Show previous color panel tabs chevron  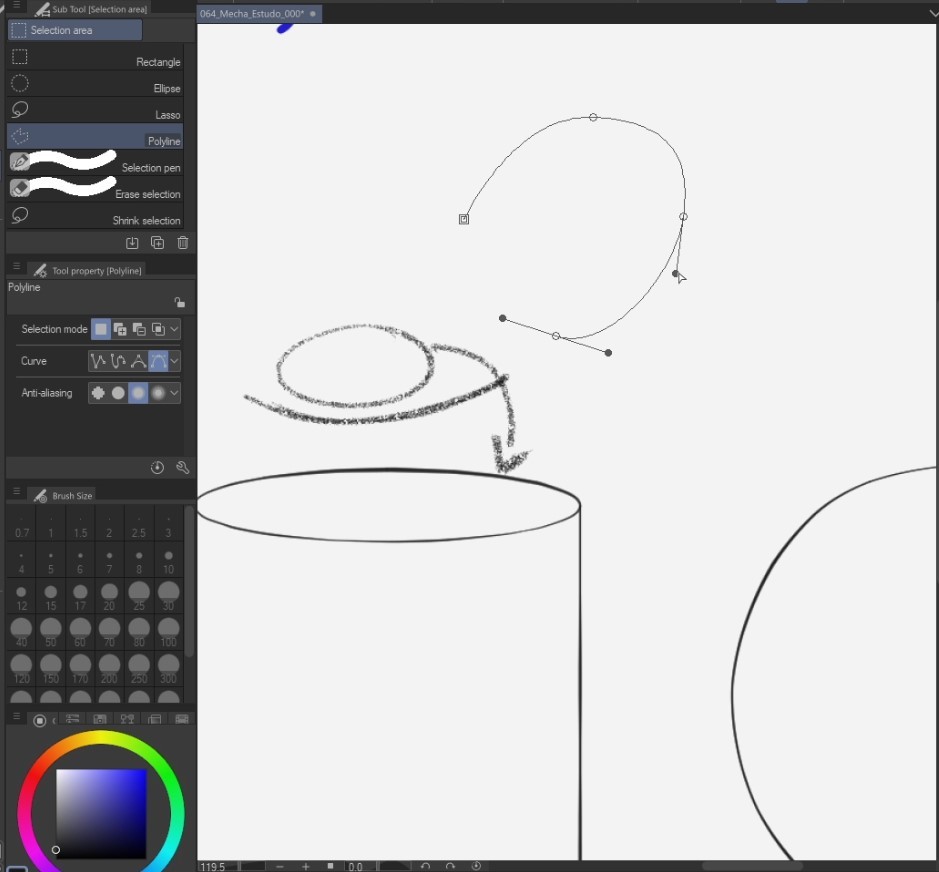pyautogui.click(x=54, y=720)
